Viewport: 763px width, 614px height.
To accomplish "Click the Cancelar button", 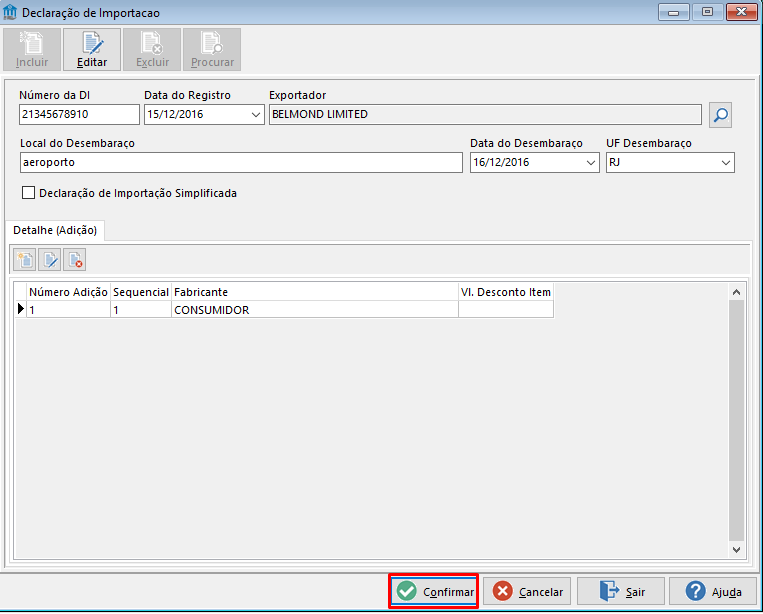I will [x=527, y=591].
